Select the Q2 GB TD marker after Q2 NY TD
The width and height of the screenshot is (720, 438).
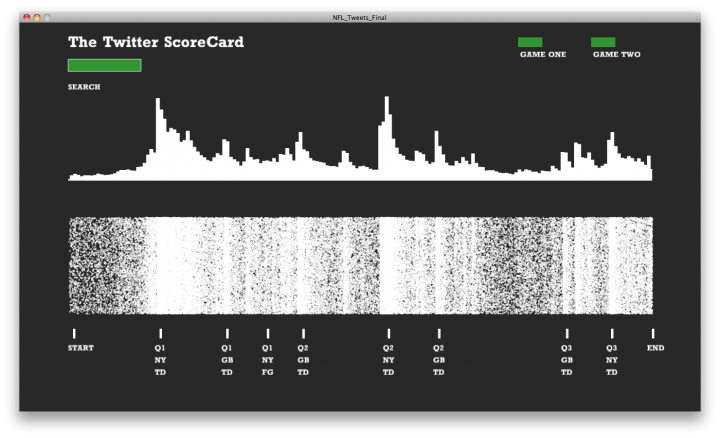439,334
